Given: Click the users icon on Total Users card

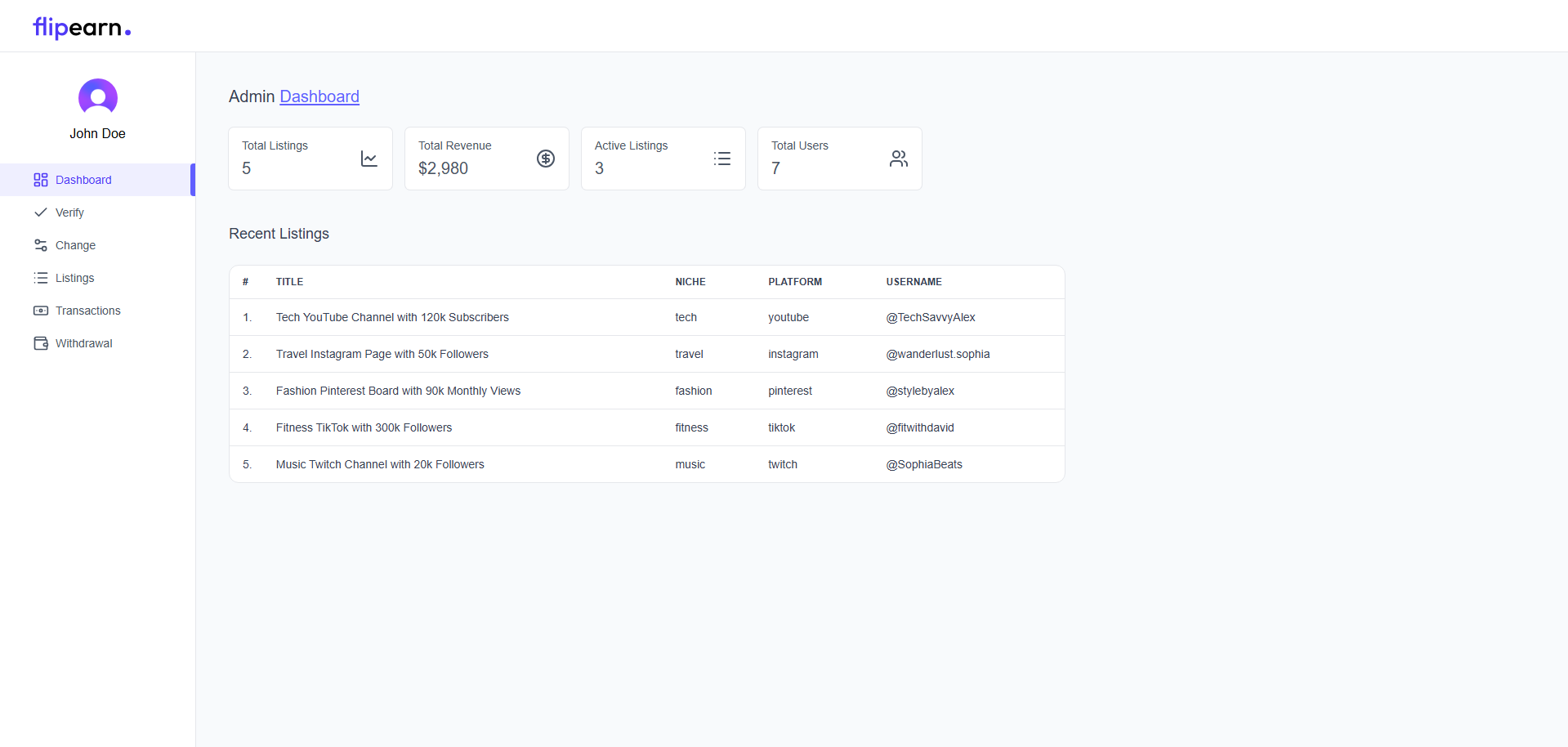Looking at the screenshot, I should pos(899,159).
